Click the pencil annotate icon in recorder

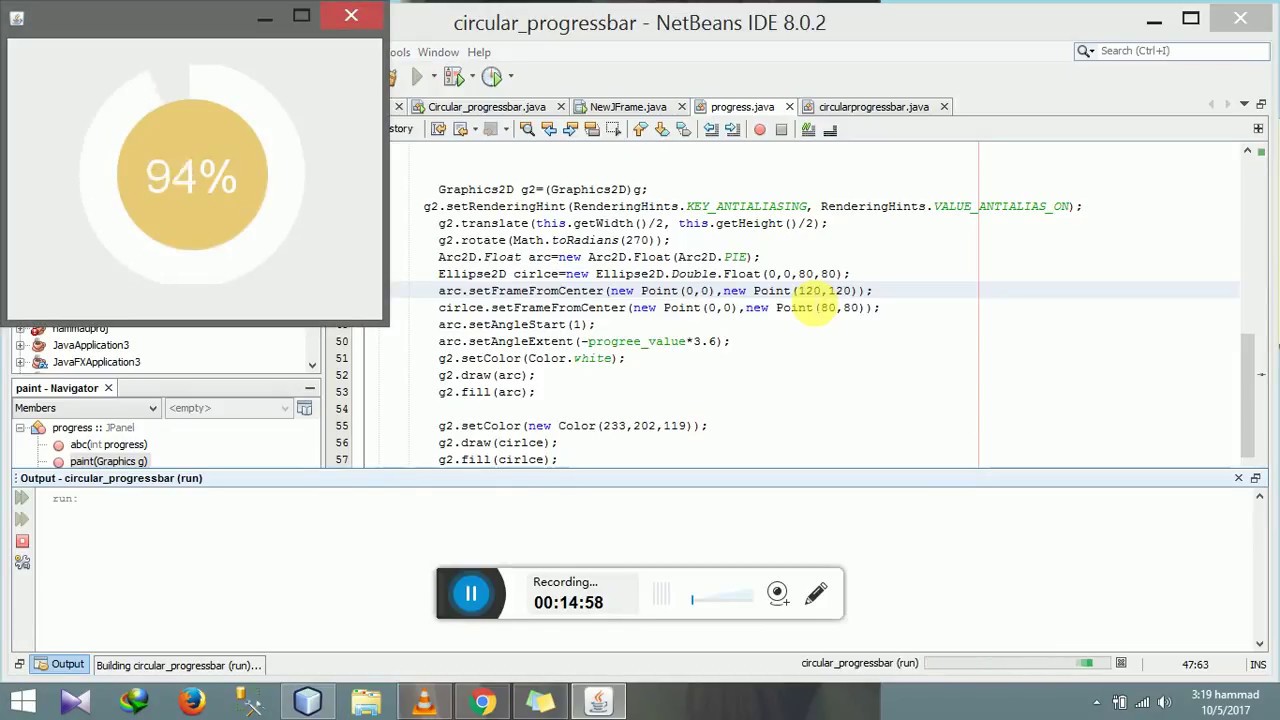pyautogui.click(x=816, y=594)
